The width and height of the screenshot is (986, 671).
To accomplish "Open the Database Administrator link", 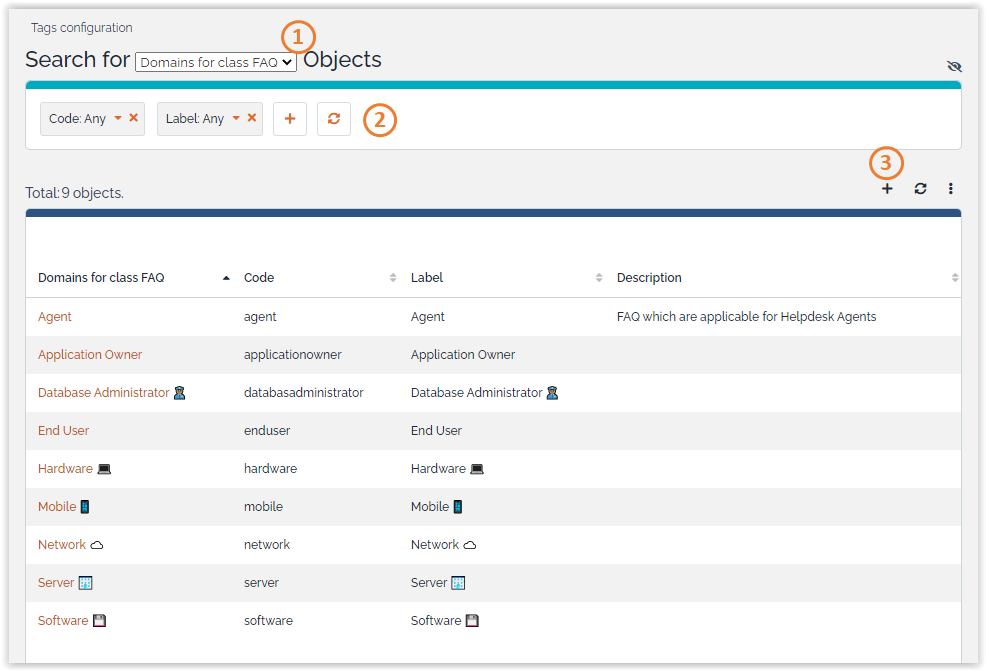I will [103, 393].
